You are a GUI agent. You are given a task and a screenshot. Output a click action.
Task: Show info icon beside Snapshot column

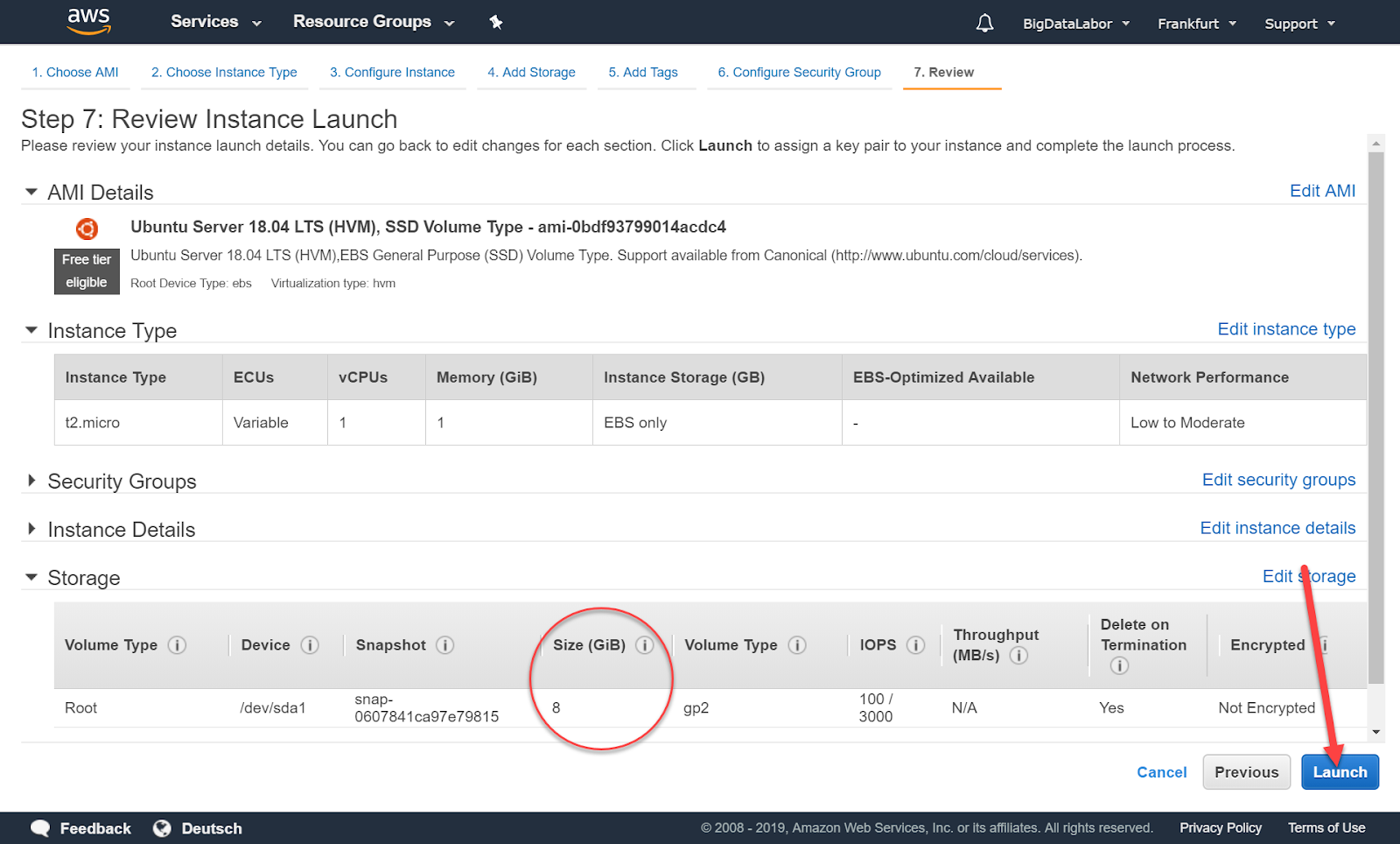pos(444,645)
